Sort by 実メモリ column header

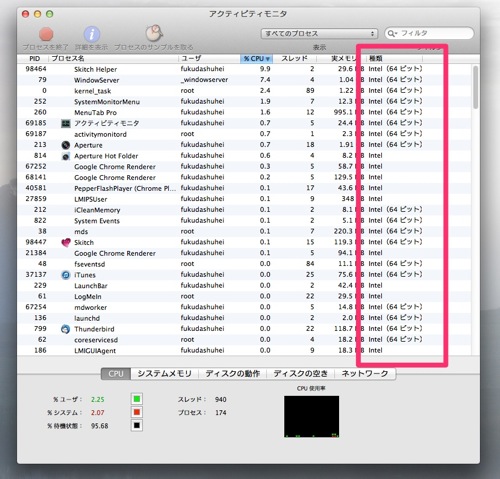pos(341,59)
